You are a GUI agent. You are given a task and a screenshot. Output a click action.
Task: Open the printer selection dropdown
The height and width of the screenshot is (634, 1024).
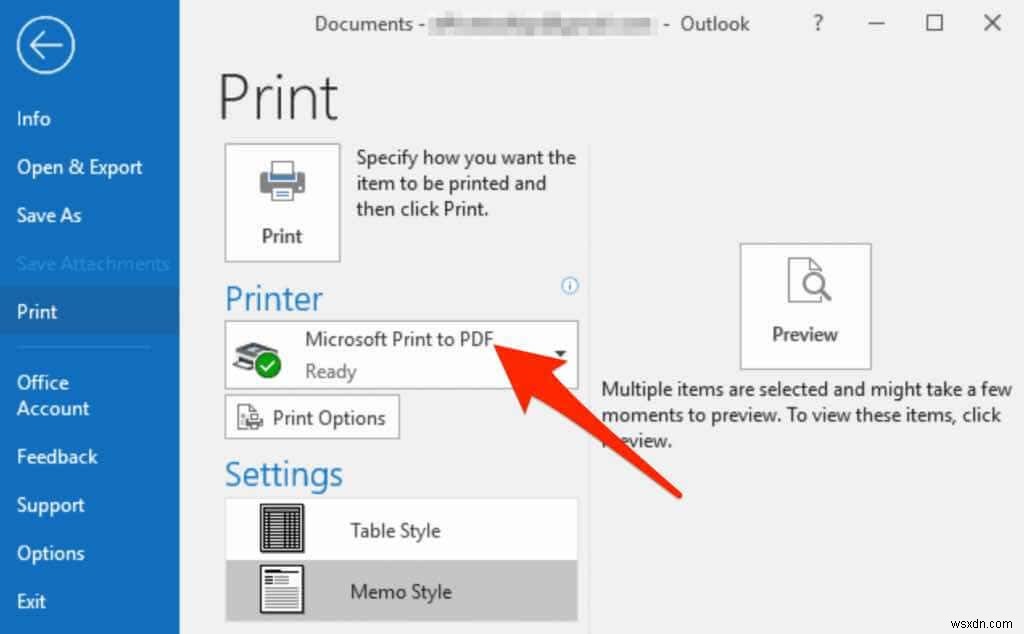coord(563,354)
